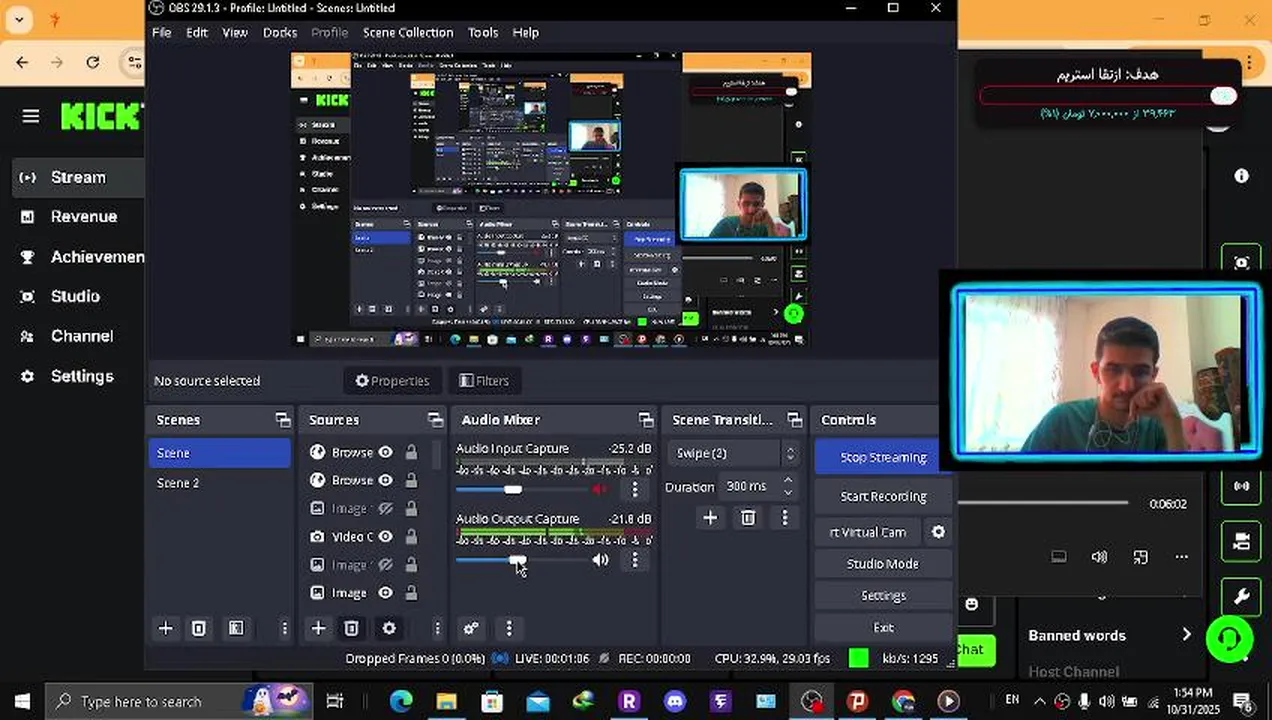Open Virtual Cam settings gear

[938, 532]
